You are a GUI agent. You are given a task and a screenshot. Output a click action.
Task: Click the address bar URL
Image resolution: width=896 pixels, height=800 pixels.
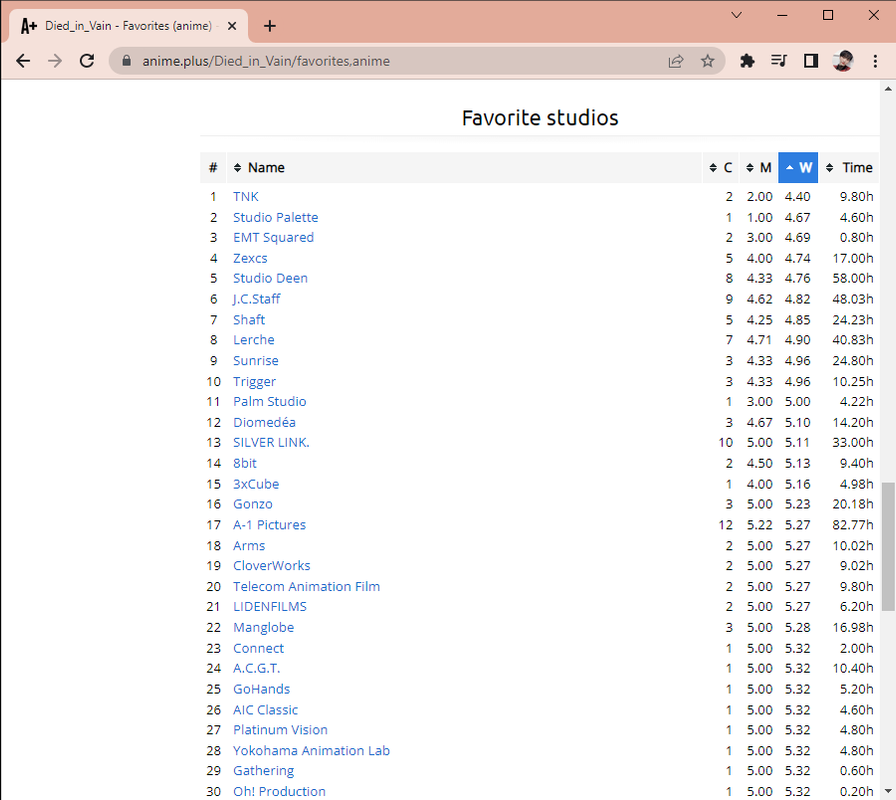pyautogui.click(x=266, y=61)
